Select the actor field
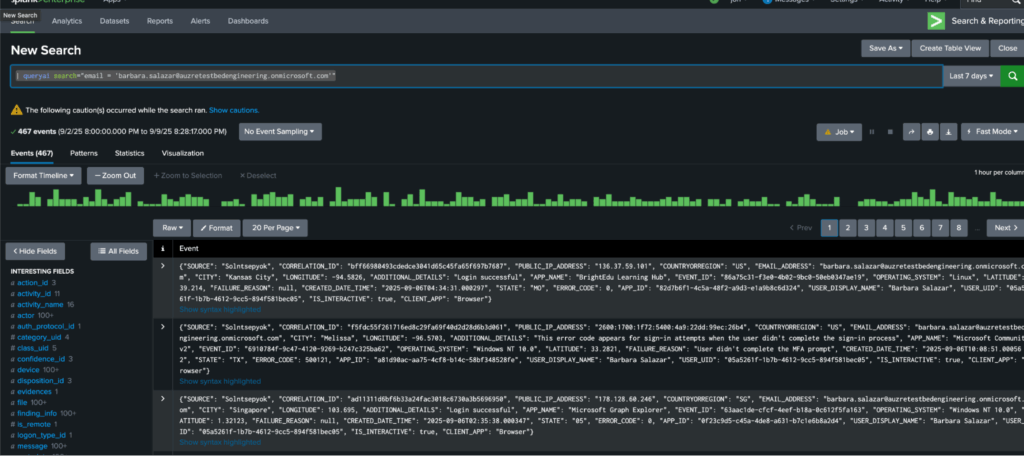The height and width of the screenshot is (456, 1024). [x=26, y=316]
